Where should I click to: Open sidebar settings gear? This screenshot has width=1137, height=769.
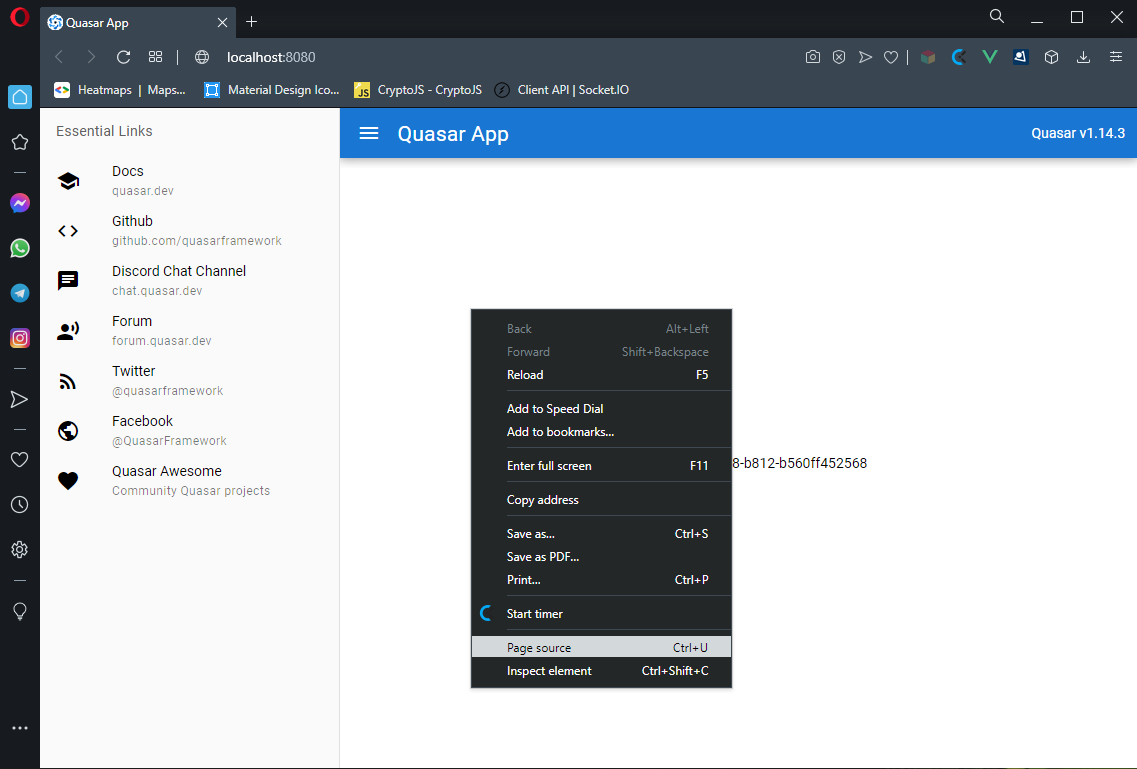coord(19,549)
